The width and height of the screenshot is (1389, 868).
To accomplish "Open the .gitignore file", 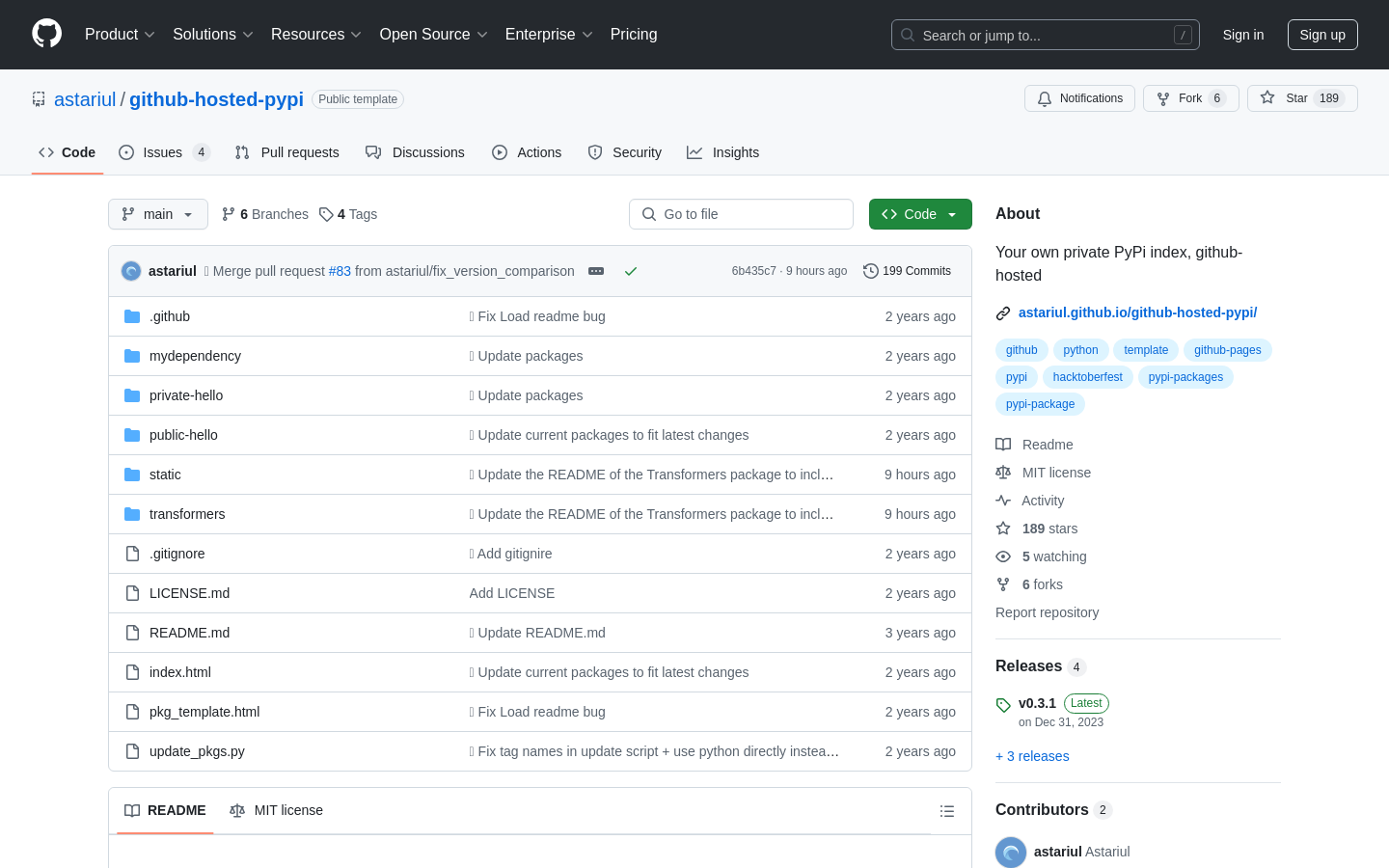I will (177, 554).
